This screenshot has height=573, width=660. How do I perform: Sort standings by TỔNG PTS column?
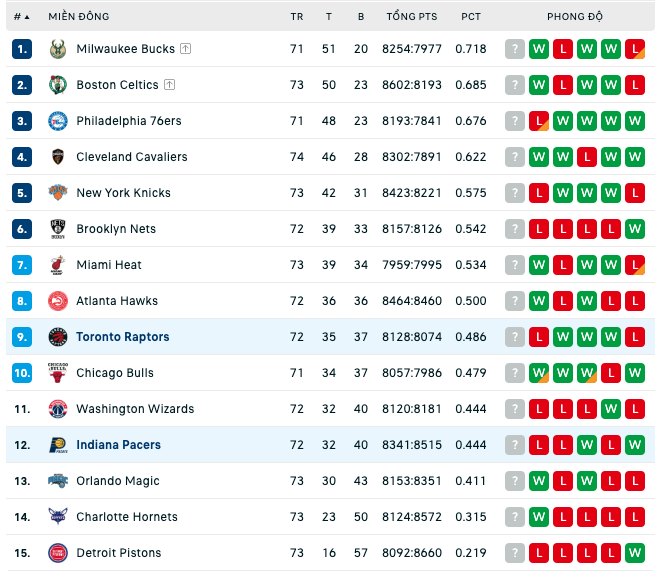[x=412, y=17]
